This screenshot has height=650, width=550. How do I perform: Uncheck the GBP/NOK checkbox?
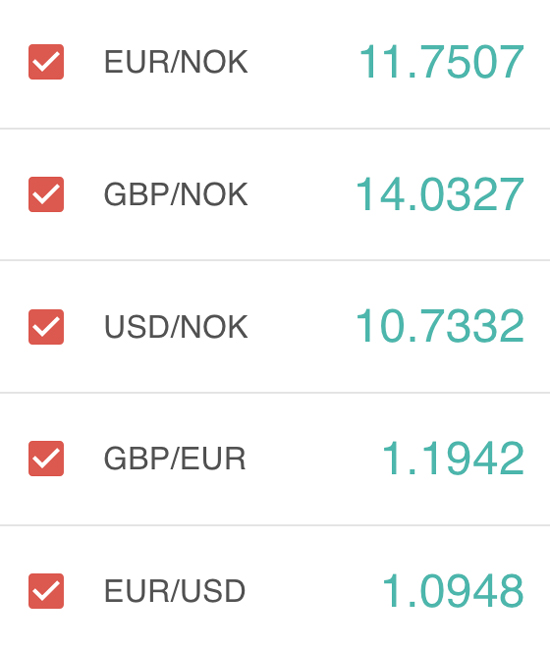[46, 194]
